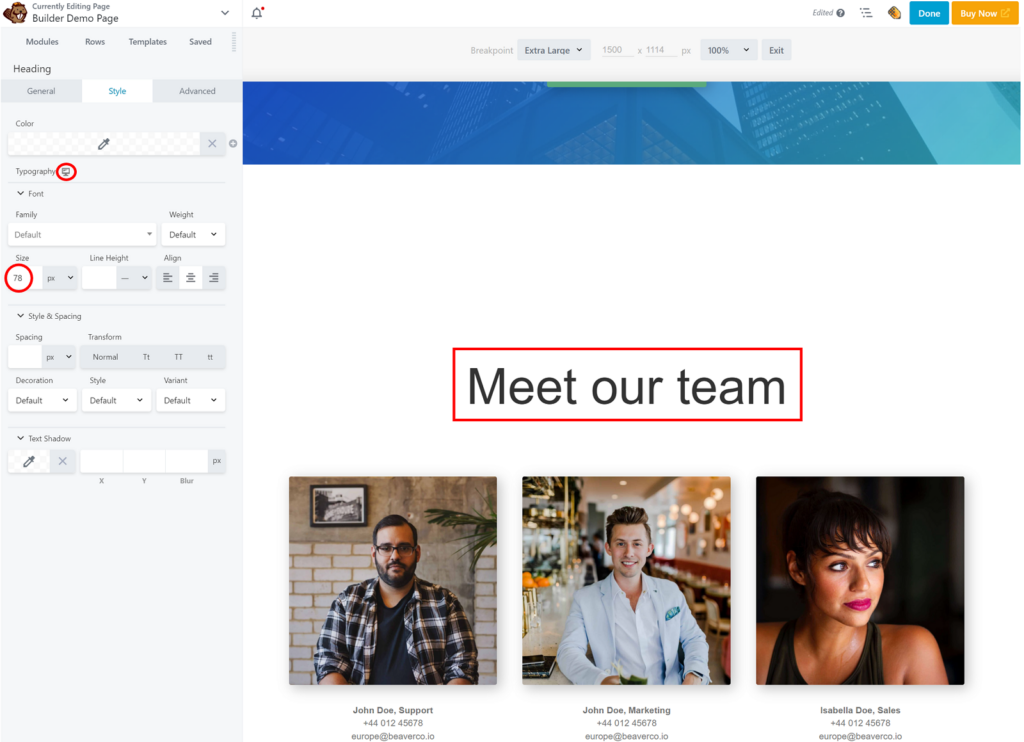Image resolution: width=1024 pixels, height=742 pixels.
Task: Click the heading color swatch field
Action: point(103,144)
